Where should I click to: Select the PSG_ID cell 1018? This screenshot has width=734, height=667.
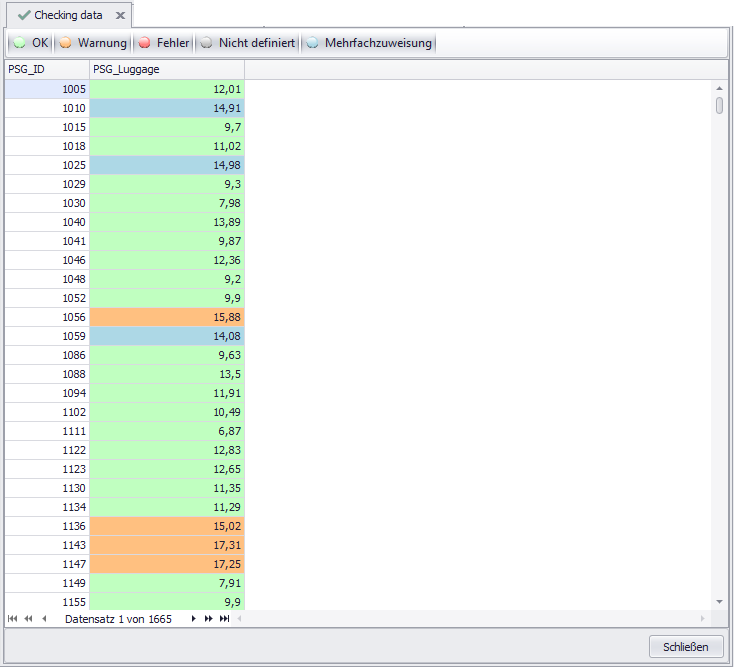point(47,146)
